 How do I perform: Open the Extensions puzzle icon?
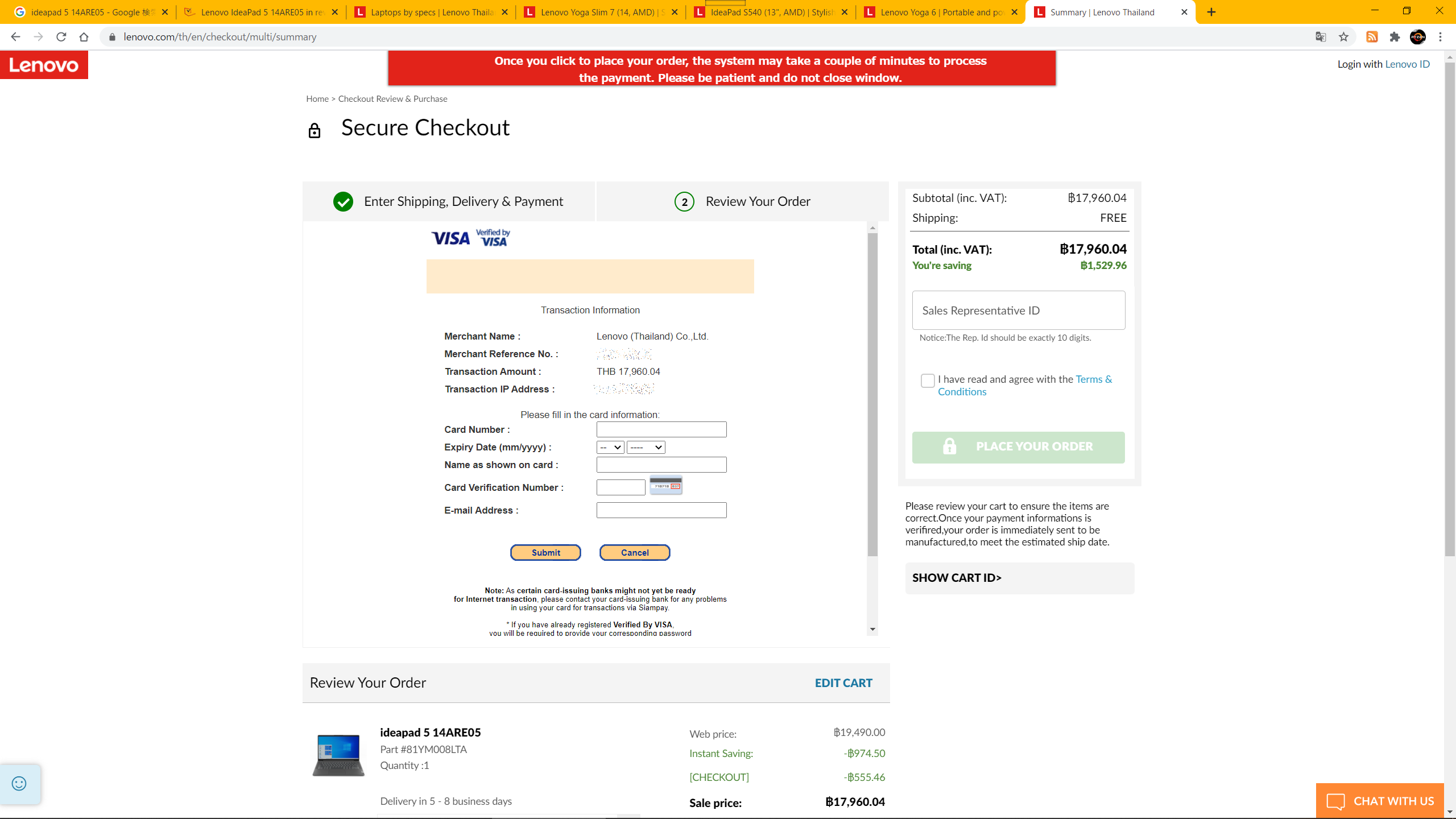(x=1395, y=37)
